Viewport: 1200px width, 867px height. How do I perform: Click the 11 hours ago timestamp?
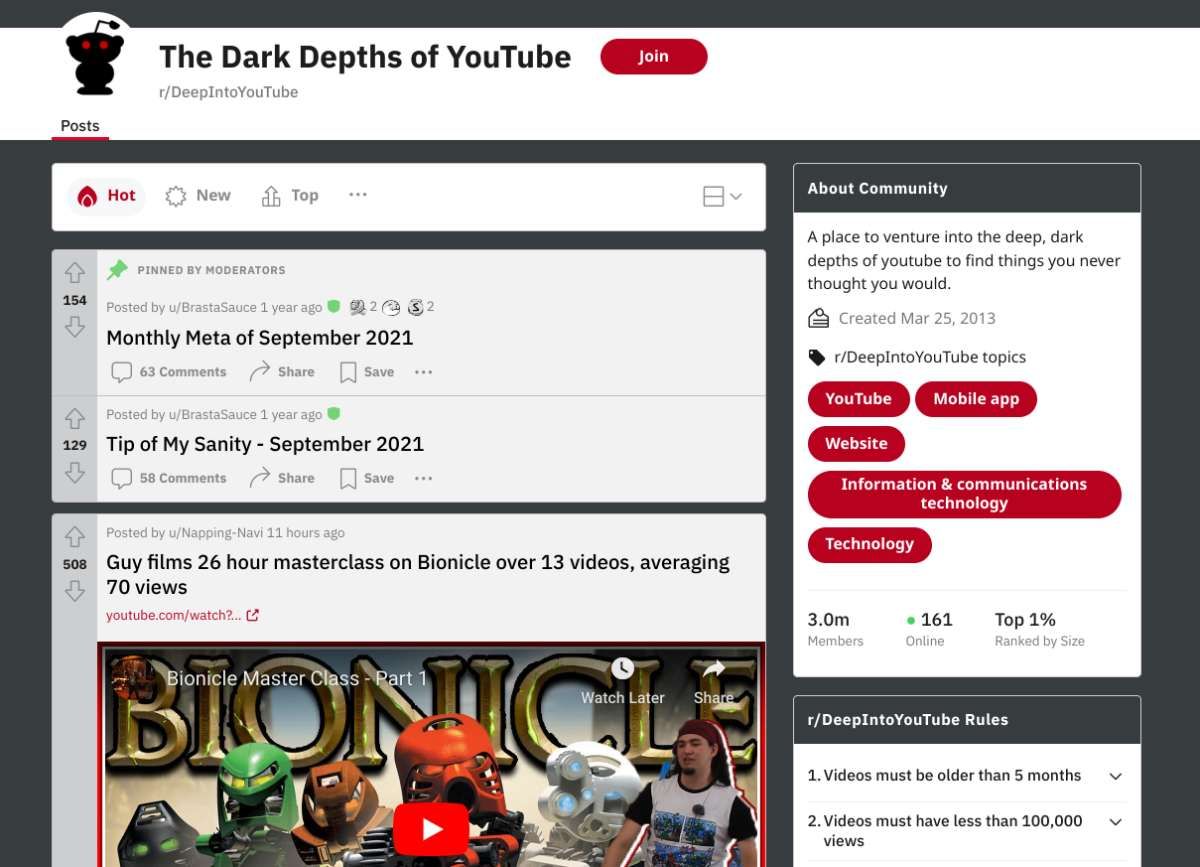coord(306,533)
